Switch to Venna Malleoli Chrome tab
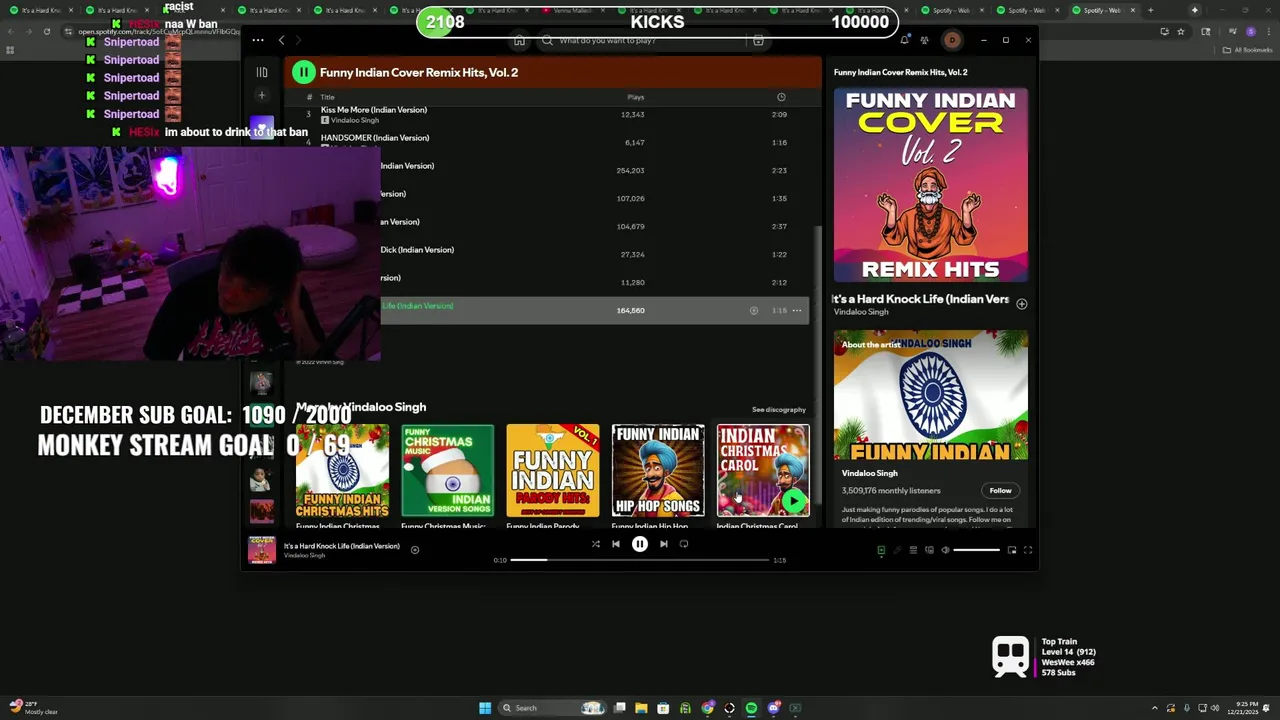 573,10
